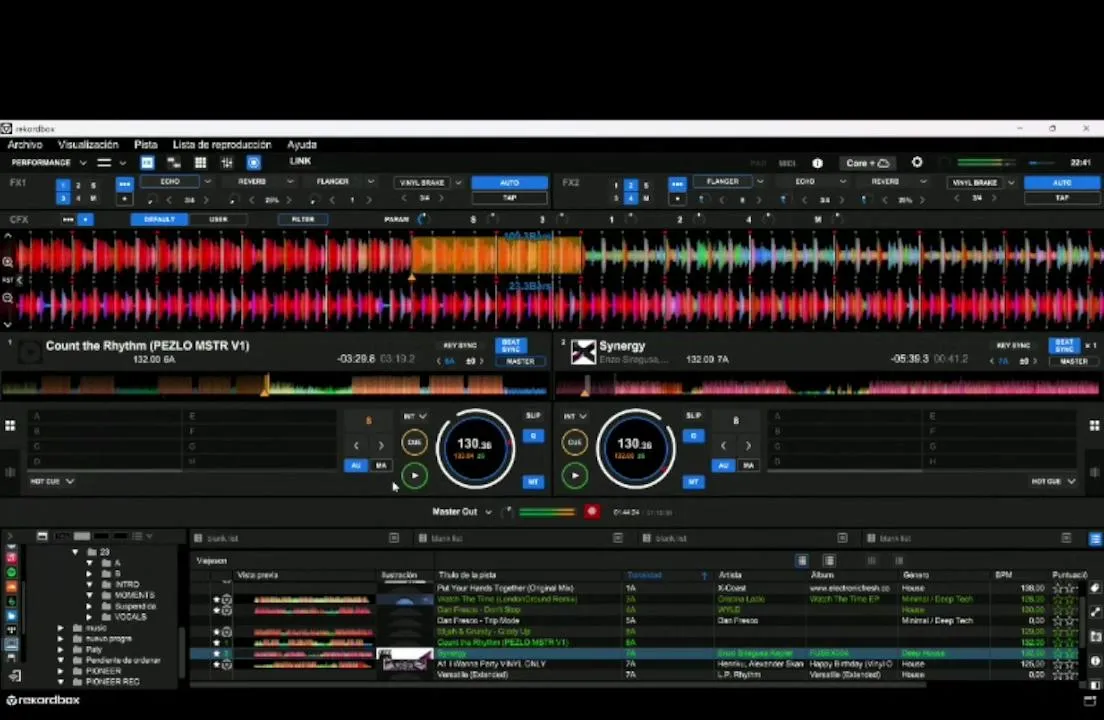The width and height of the screenshot is (1104, 720).
Task: Adjust the CFX PARAM knob
Action: (423, 220)
